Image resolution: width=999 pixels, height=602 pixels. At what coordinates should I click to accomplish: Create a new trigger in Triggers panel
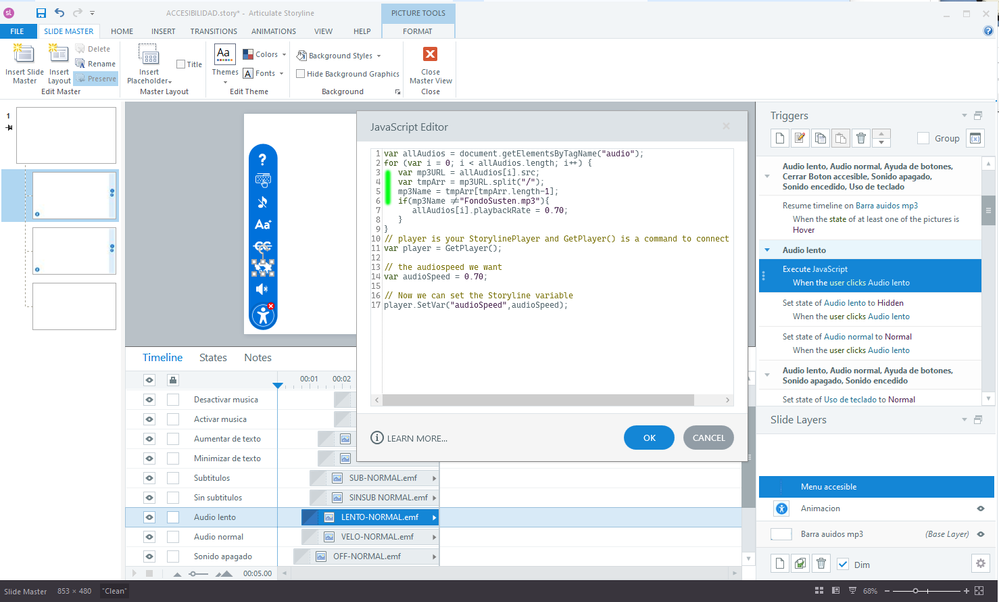[x=781, y=138]
